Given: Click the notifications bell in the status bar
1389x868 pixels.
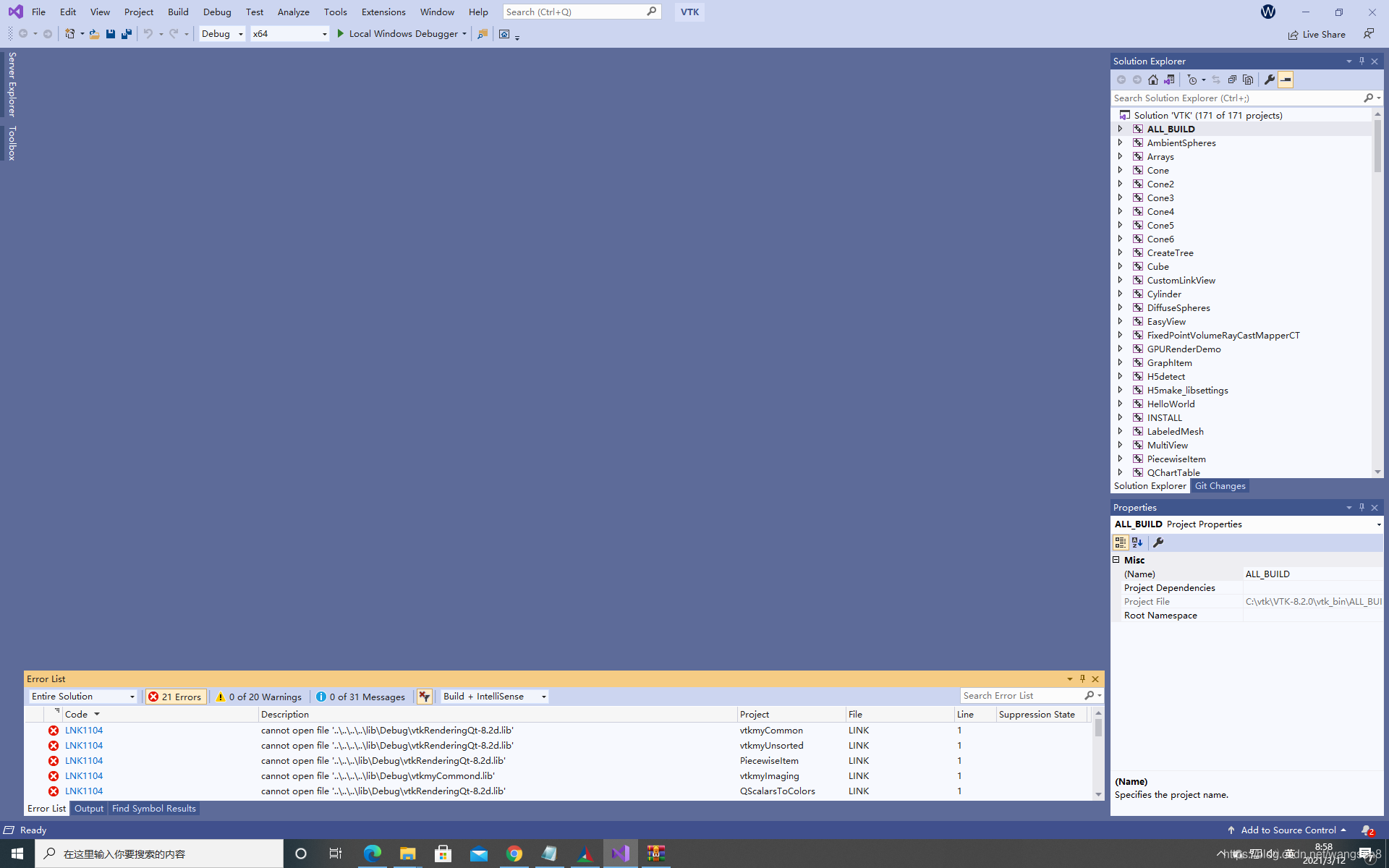Looking at the screenshot, I should [1367, 830].
